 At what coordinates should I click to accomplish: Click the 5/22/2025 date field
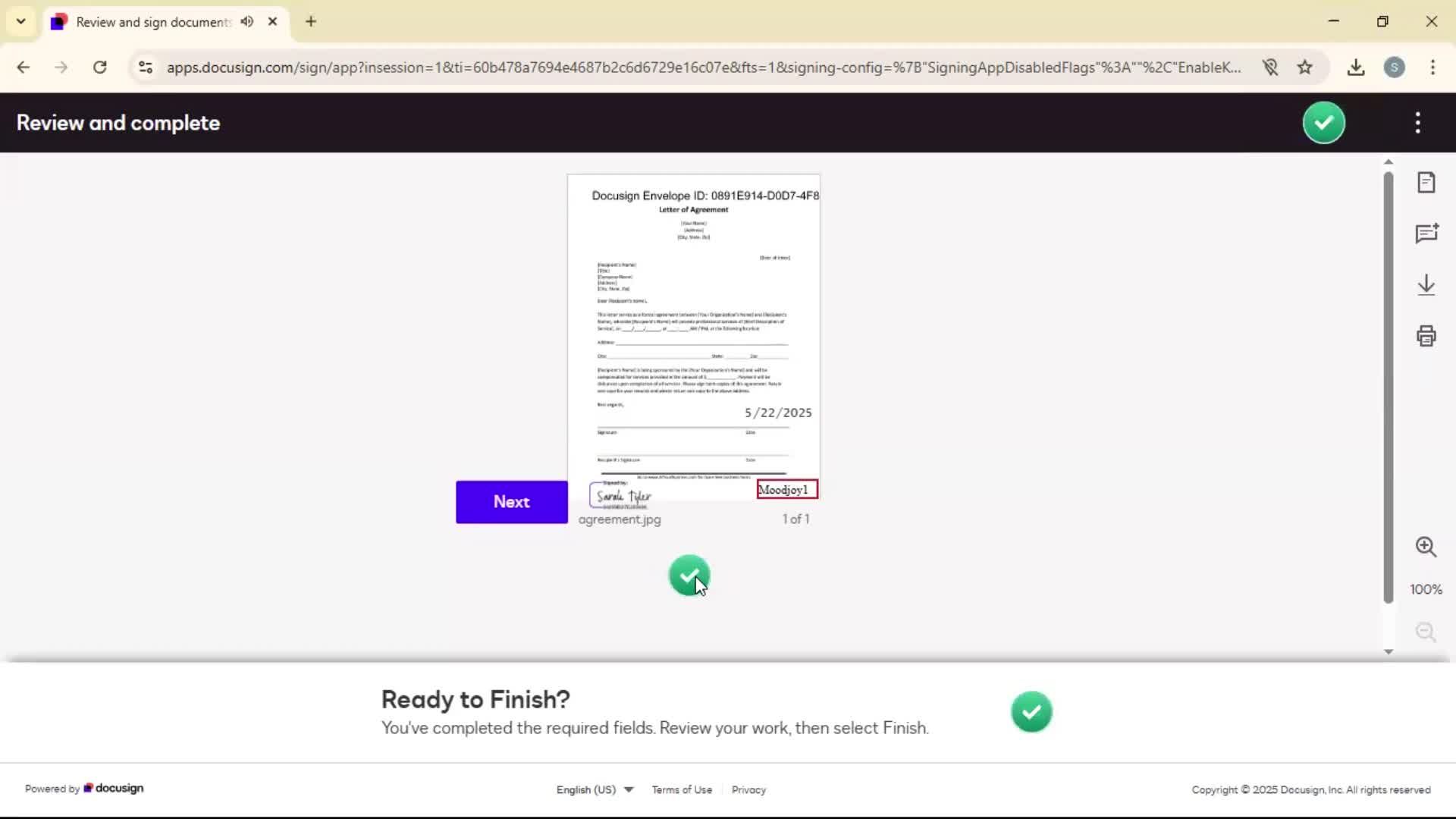[x=778, y=413]
